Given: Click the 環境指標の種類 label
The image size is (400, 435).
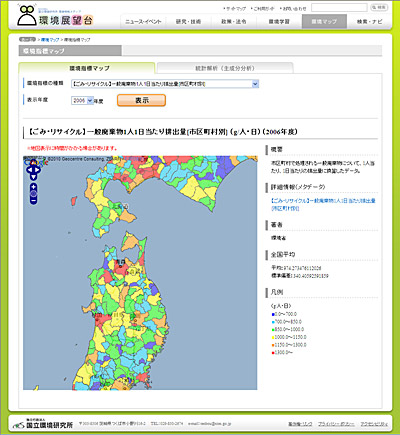Looking at the screenshot, I should [45, 83].
